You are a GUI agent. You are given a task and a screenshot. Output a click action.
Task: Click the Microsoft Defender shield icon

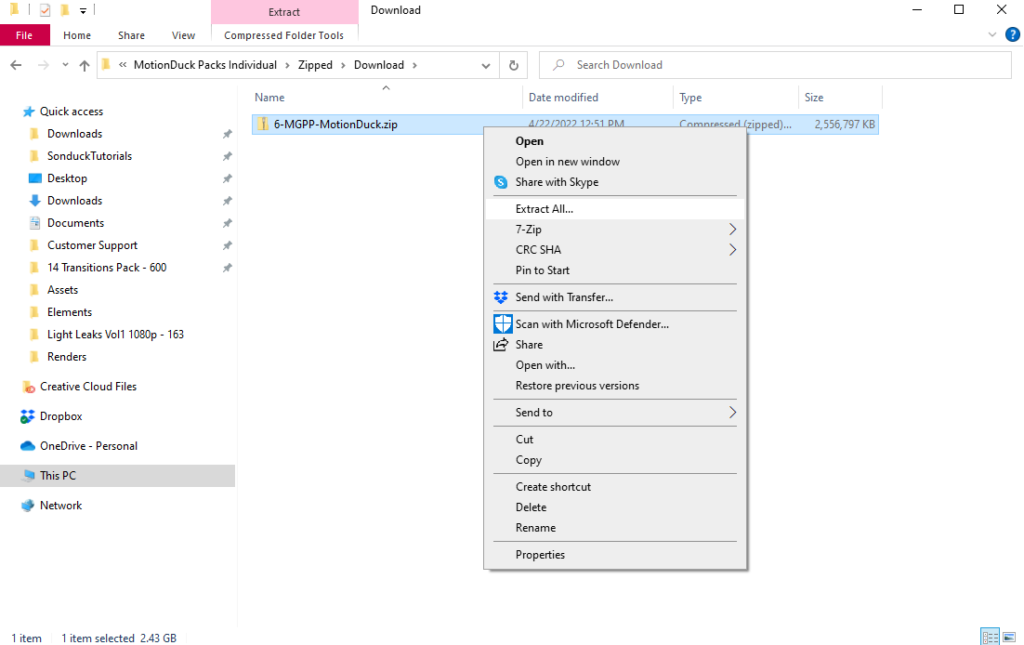click(502, 324)
